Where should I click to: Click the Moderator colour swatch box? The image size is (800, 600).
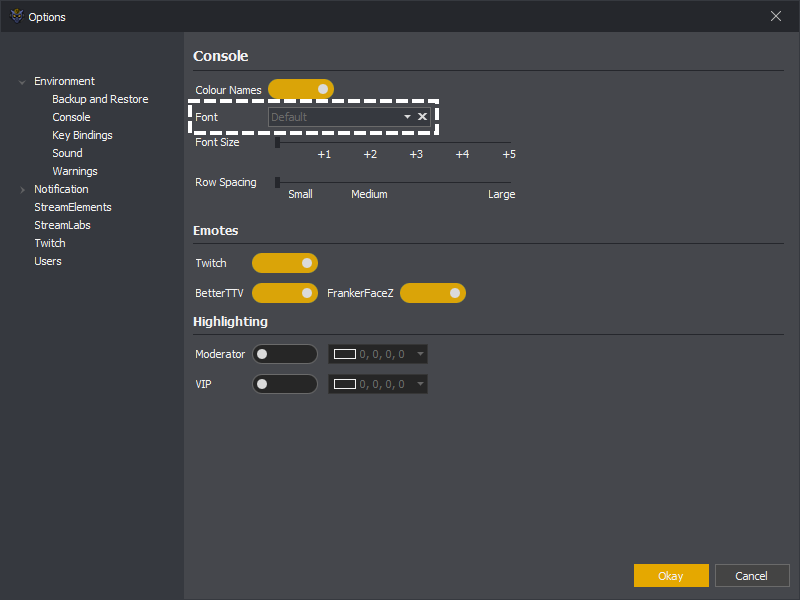(x=345, y=354)
